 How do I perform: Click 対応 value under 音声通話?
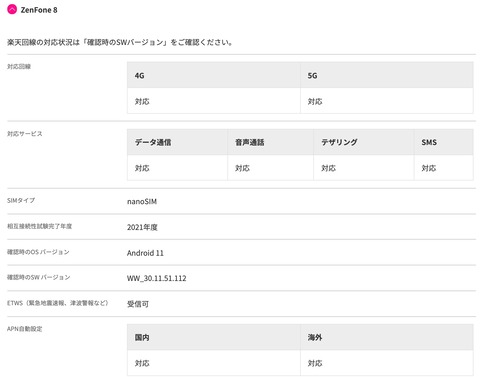(x=242, y=168)
